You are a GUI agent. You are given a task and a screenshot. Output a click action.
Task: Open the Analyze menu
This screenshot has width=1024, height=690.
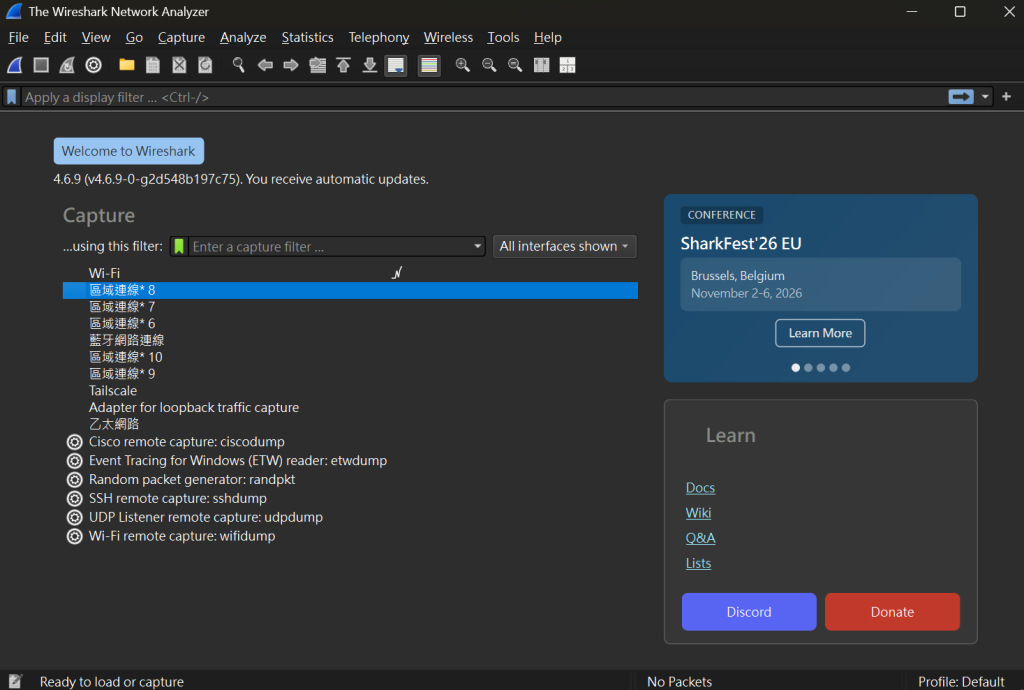(243, 37)
